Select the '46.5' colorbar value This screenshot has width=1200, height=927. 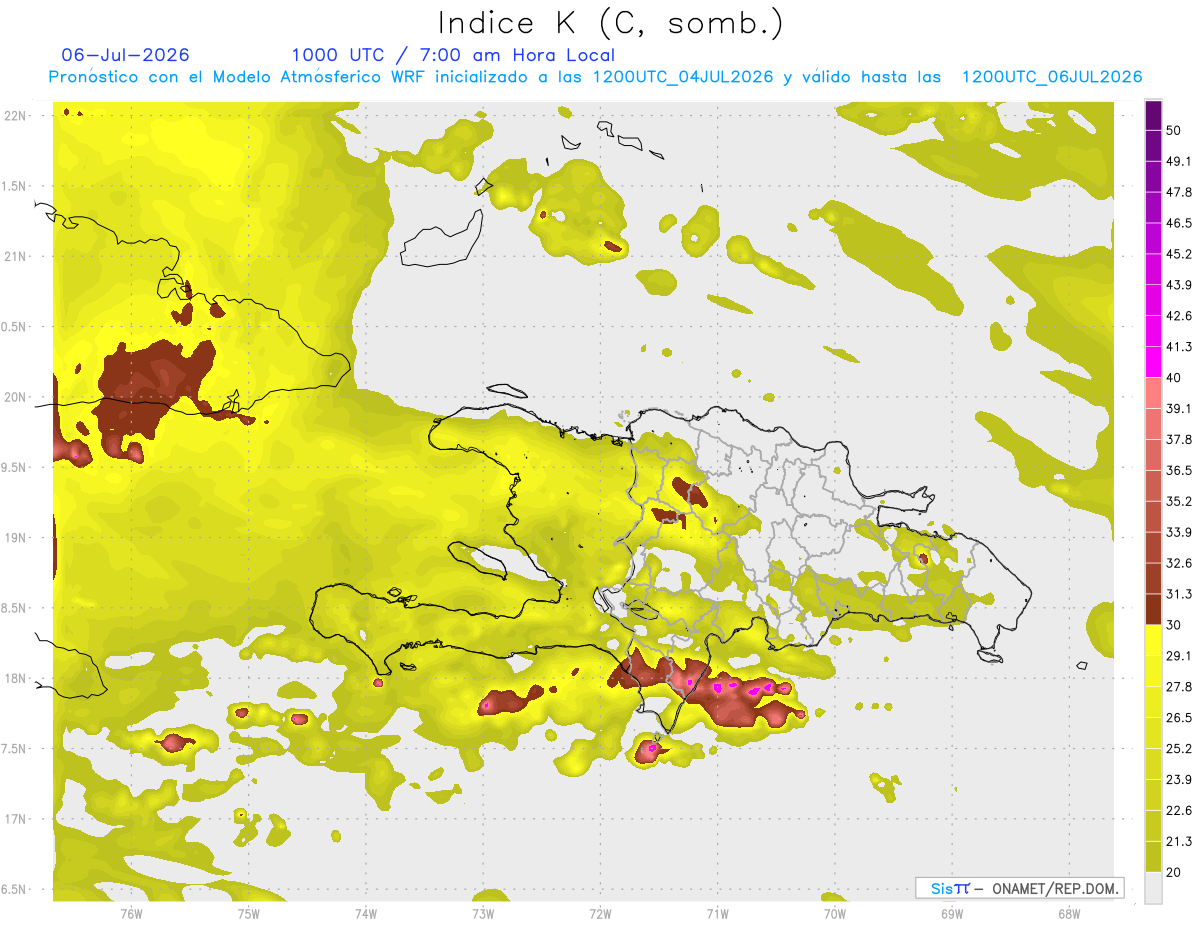tap(1179, 223)
